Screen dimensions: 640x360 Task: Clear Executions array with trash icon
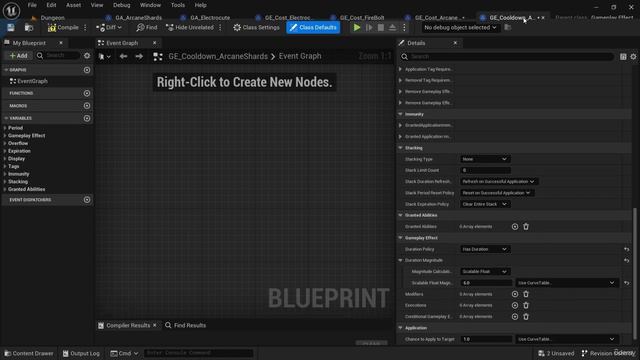pyautogui.click(x=526, y=305)
